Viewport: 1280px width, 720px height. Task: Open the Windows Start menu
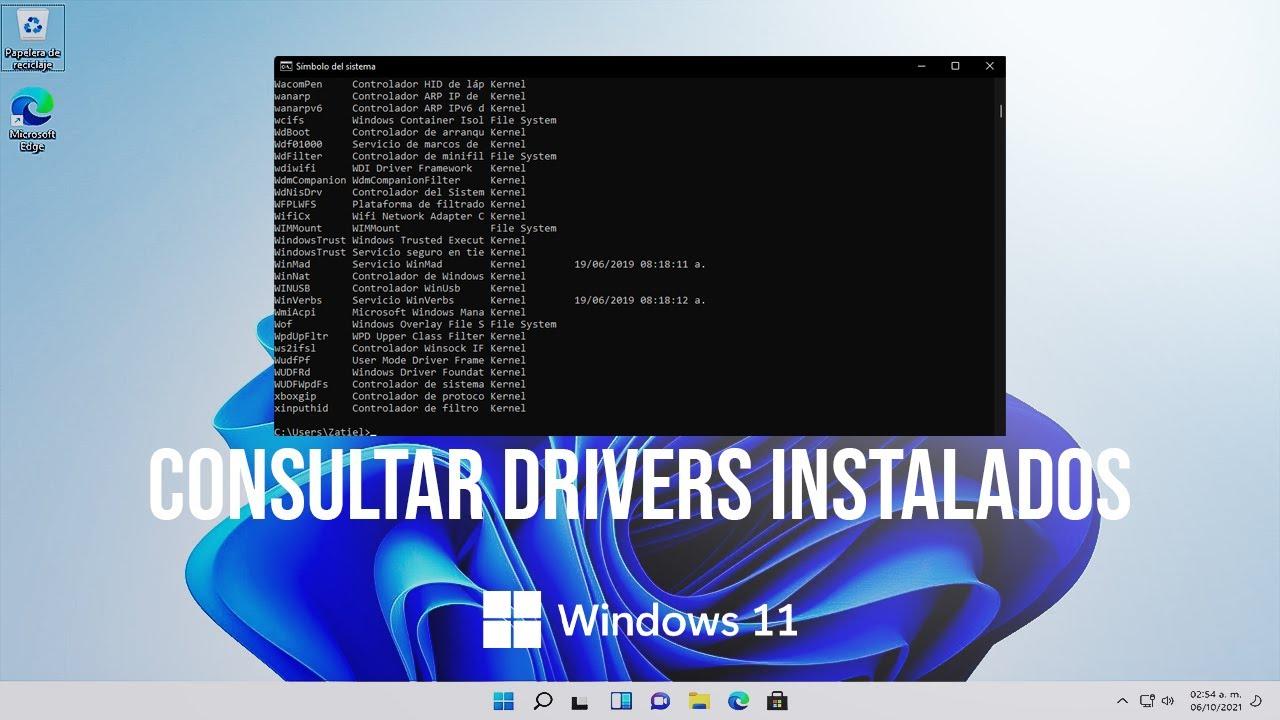coord(503,700)
